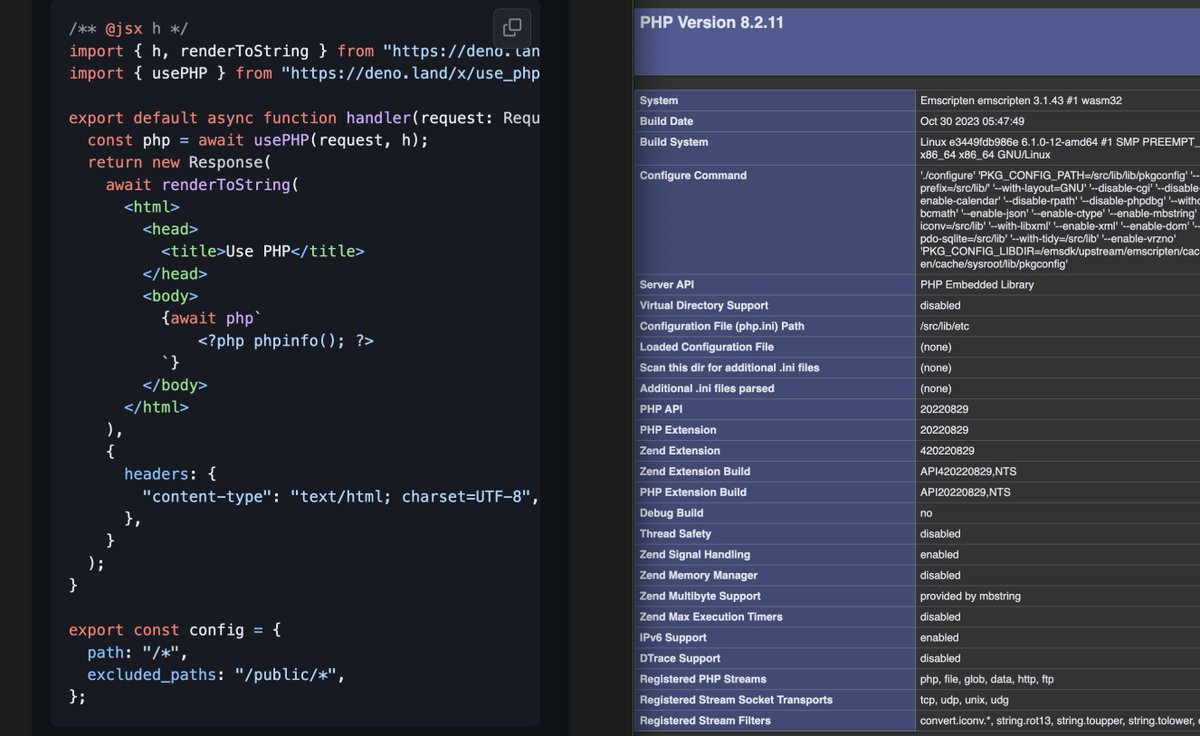
Task: Click the 'path: "/*",' code line
Action: coord(138,652)
